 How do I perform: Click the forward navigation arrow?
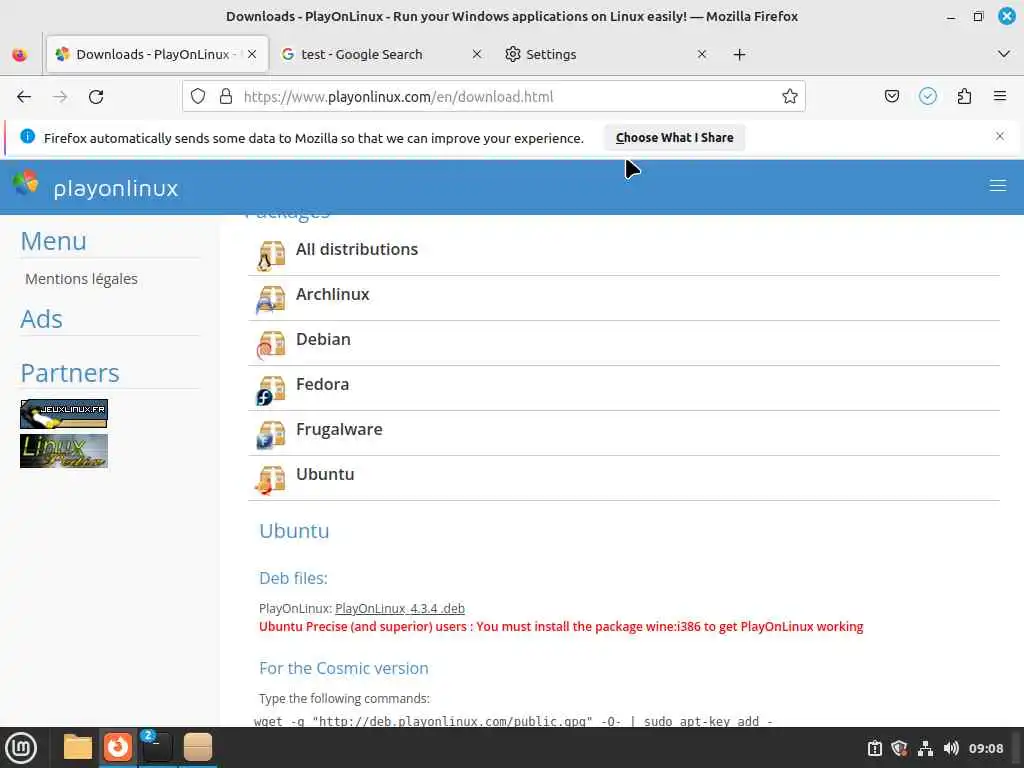pos(60,97)
